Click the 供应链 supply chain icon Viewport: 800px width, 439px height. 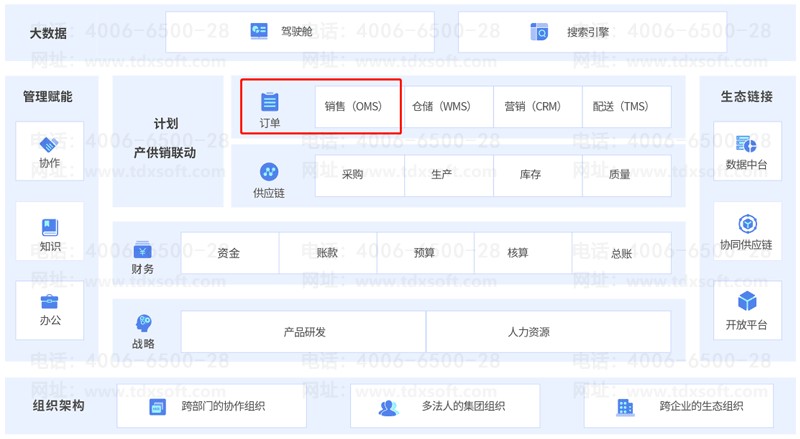(x=269, y=172)
